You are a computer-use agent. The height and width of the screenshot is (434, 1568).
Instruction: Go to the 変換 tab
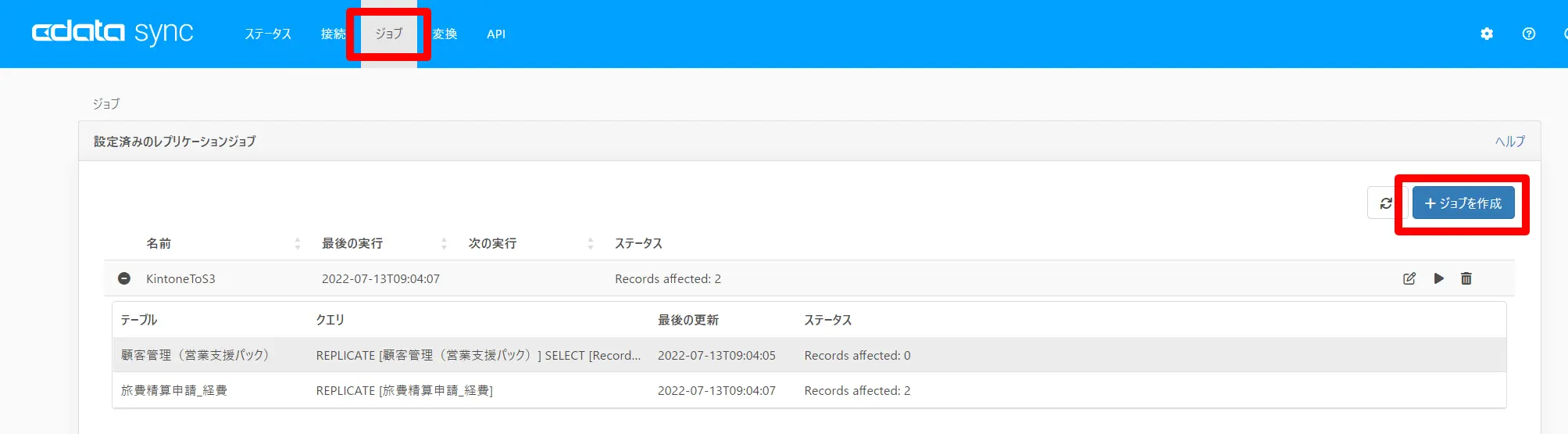pyautogui.click(x=445, y=34)
